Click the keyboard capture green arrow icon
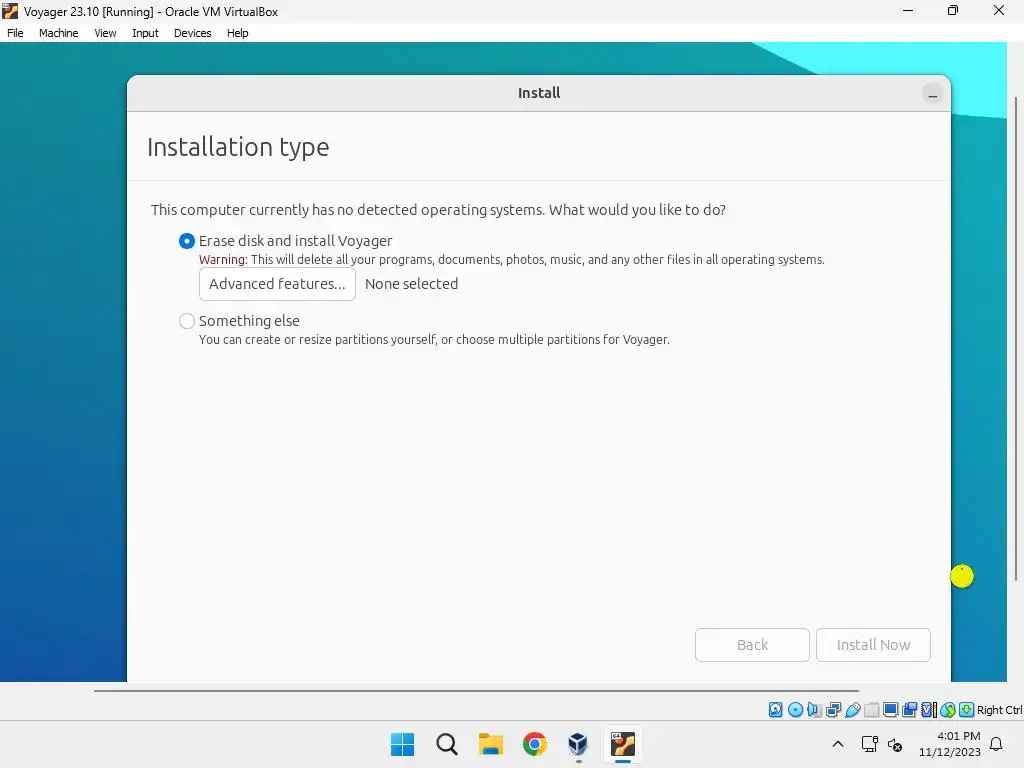 967,709
